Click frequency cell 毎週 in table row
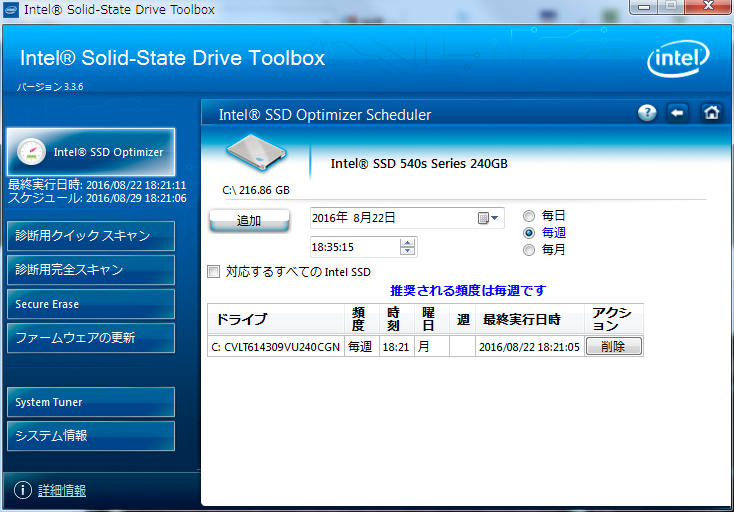This screenshot has height=512, width=734. (x=361, y=347)
